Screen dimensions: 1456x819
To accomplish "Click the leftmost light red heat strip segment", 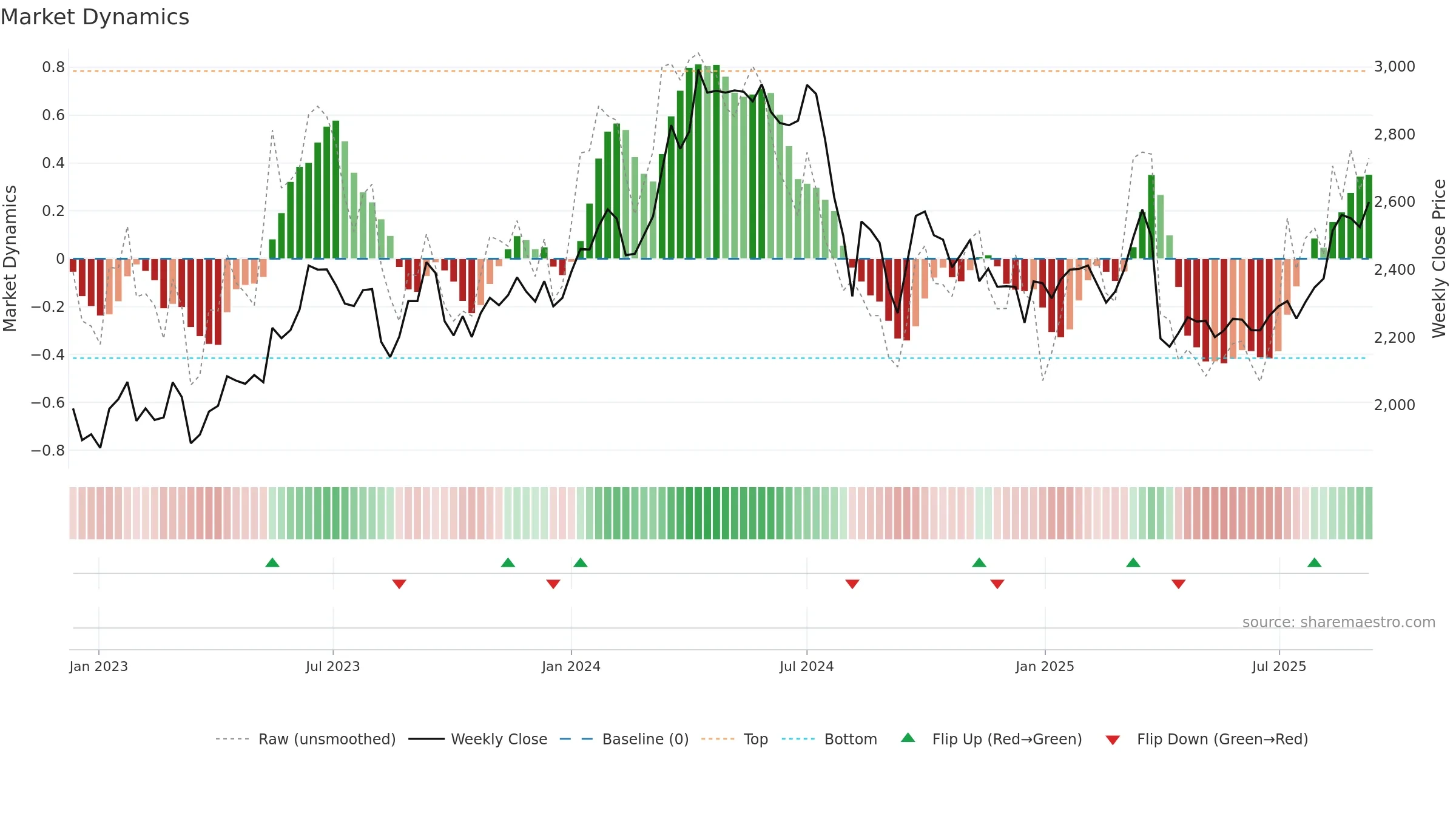I will click(73, 513).
